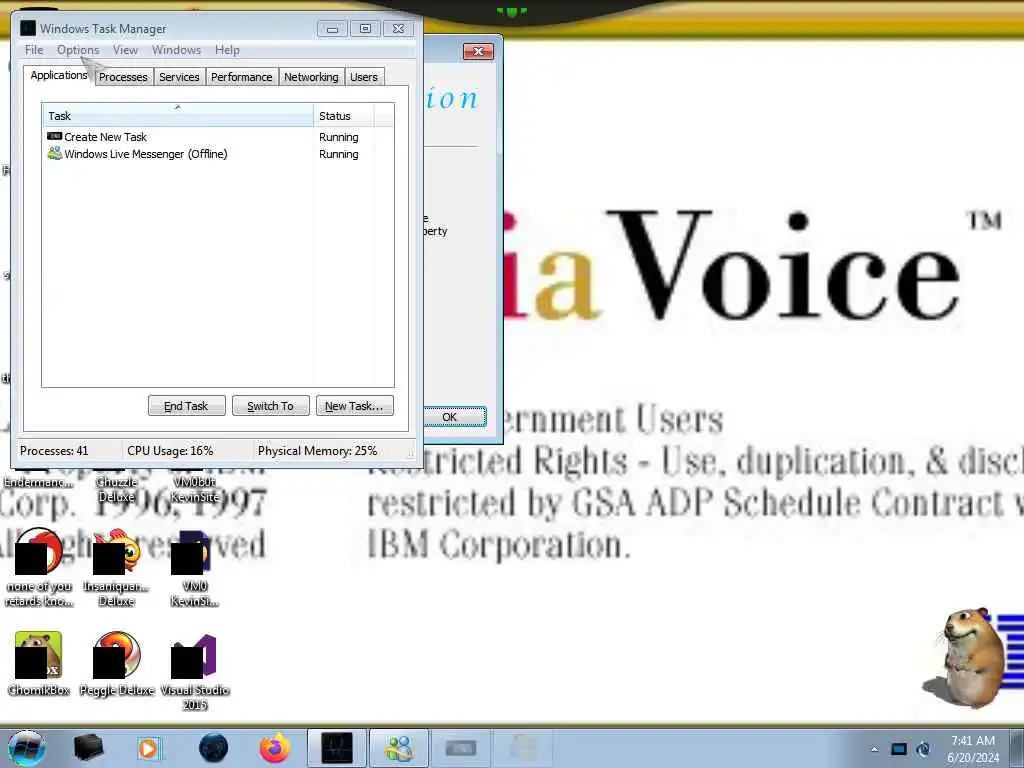Open the Visual Studio 2015 desktop icon
The height and width of the screenshot is (768, 1024).
195,671
